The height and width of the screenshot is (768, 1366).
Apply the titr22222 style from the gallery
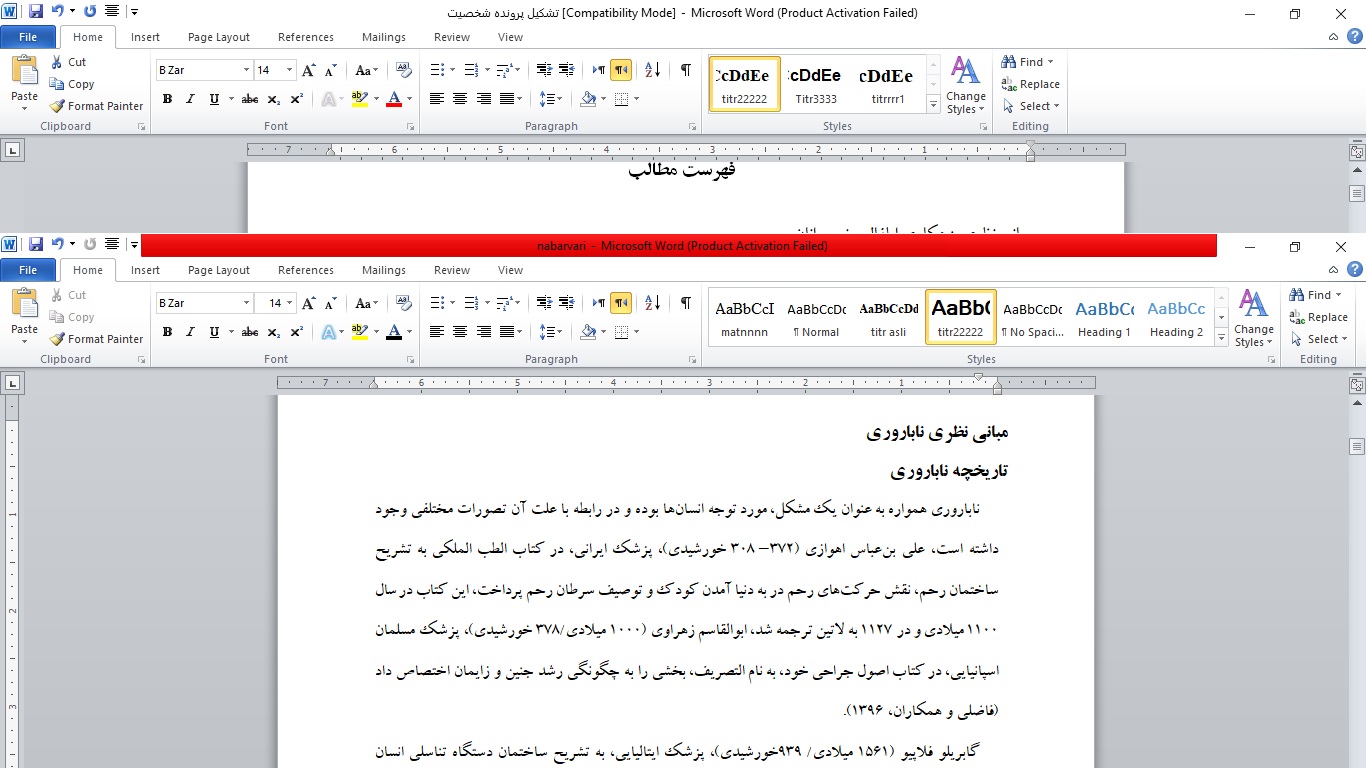[x=960, y=316]
